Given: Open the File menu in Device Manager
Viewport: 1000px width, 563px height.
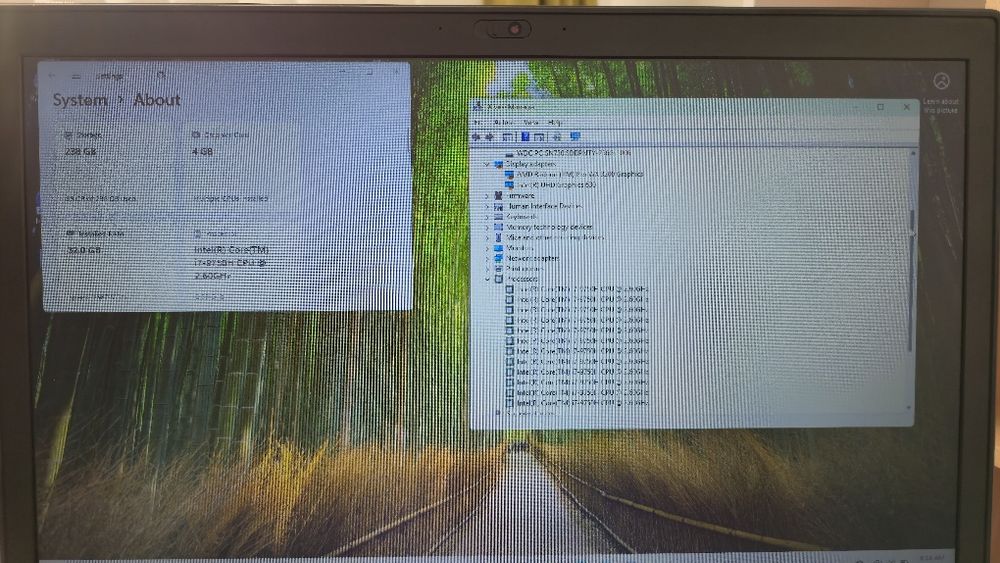Looking at the screenshot, I should (x=476, y=122).
